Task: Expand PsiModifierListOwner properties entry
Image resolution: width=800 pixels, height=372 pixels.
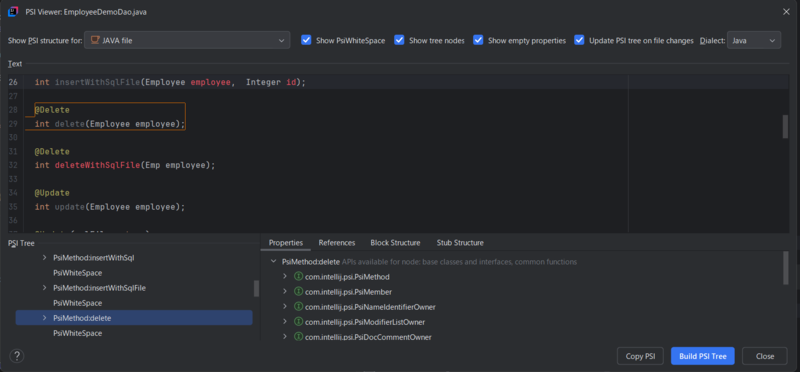Action: (285, 322)
